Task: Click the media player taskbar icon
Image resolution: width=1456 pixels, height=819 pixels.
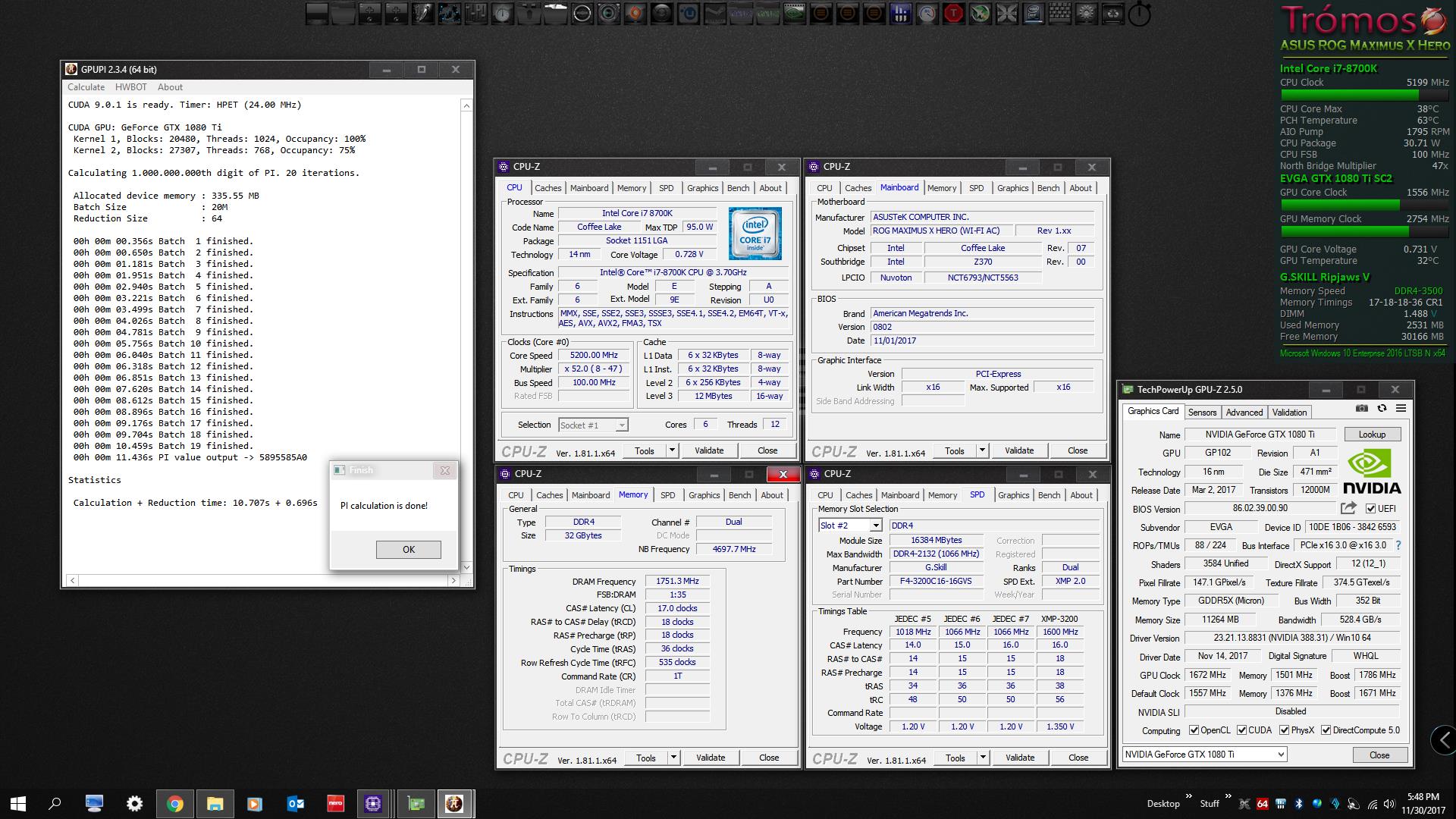Action: (x=255, y=804)
